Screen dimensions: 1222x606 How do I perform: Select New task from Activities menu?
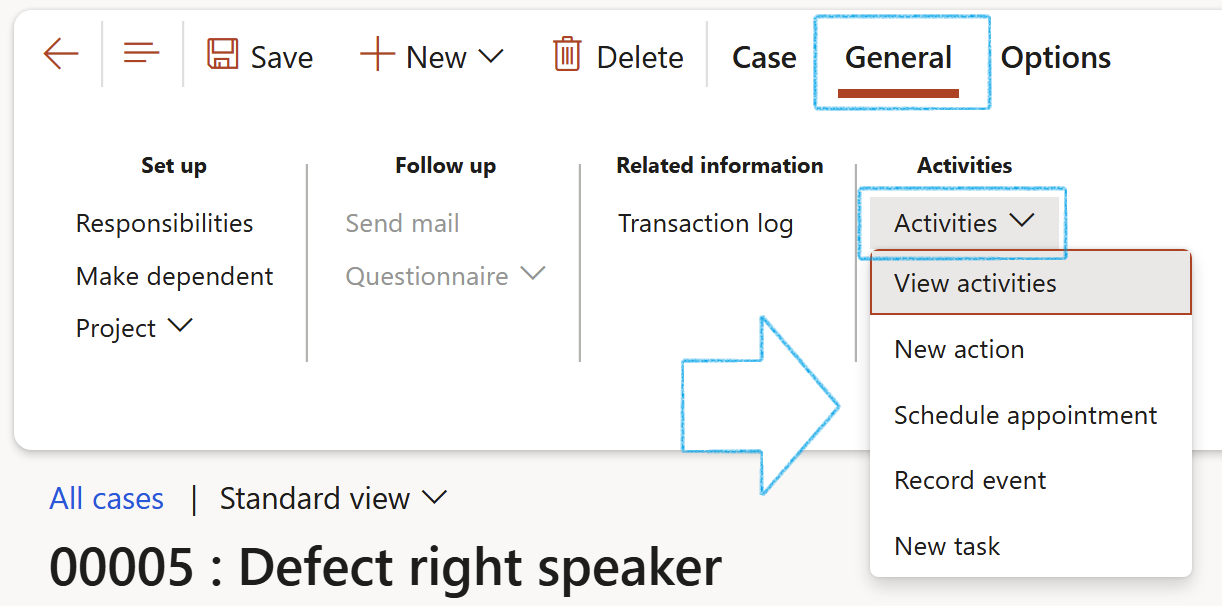tap(947, 546)
